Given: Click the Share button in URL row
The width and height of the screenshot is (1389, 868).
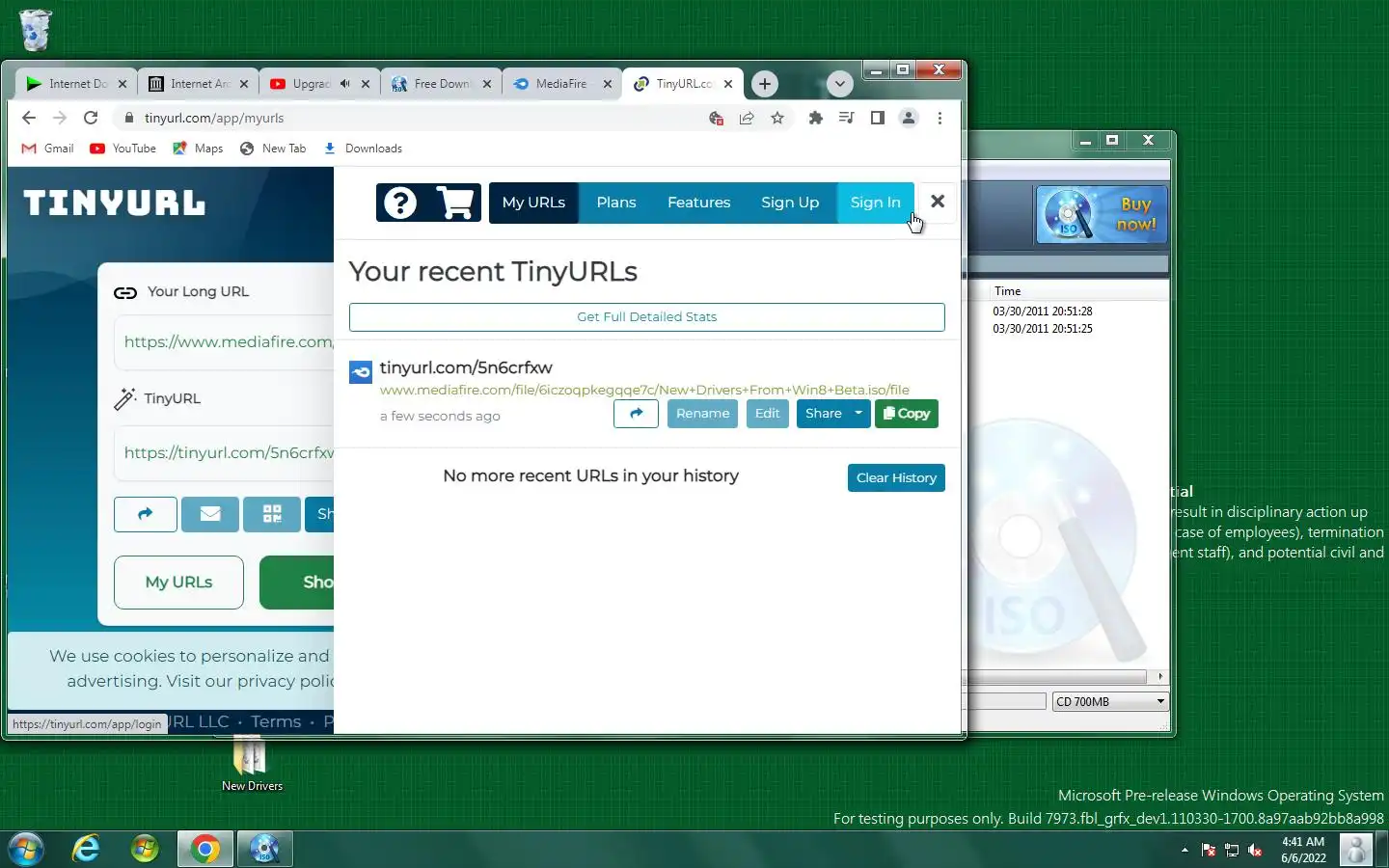Looking at the screenshot, I should click(823, 414).
